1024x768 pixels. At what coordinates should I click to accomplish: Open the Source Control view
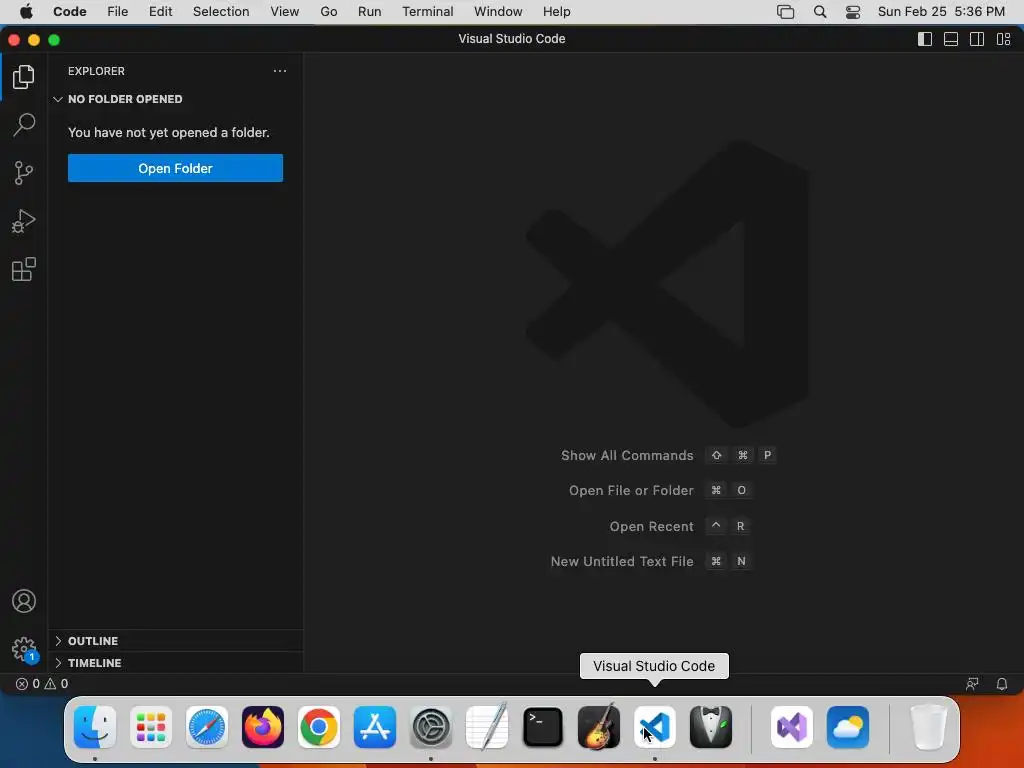pos(24,173)
